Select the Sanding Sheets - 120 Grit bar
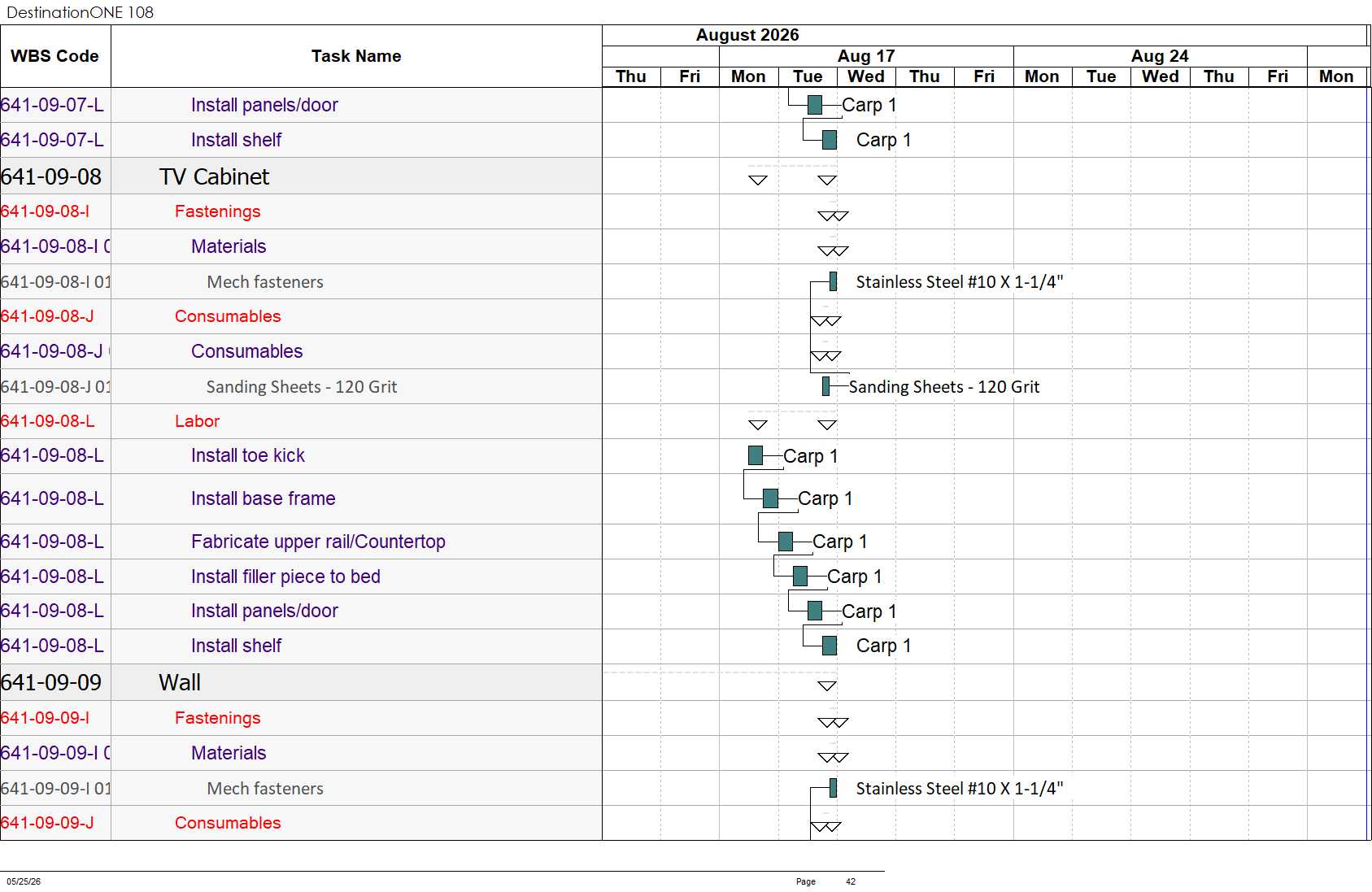Image resolution: width=1372 pixels, height=892 pixels. 825,386
